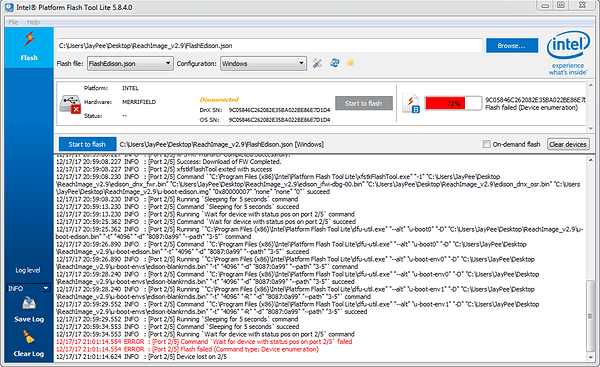The image size is (600, 367).
Task: Click the Save Log icon
Action: coord(29,303)
